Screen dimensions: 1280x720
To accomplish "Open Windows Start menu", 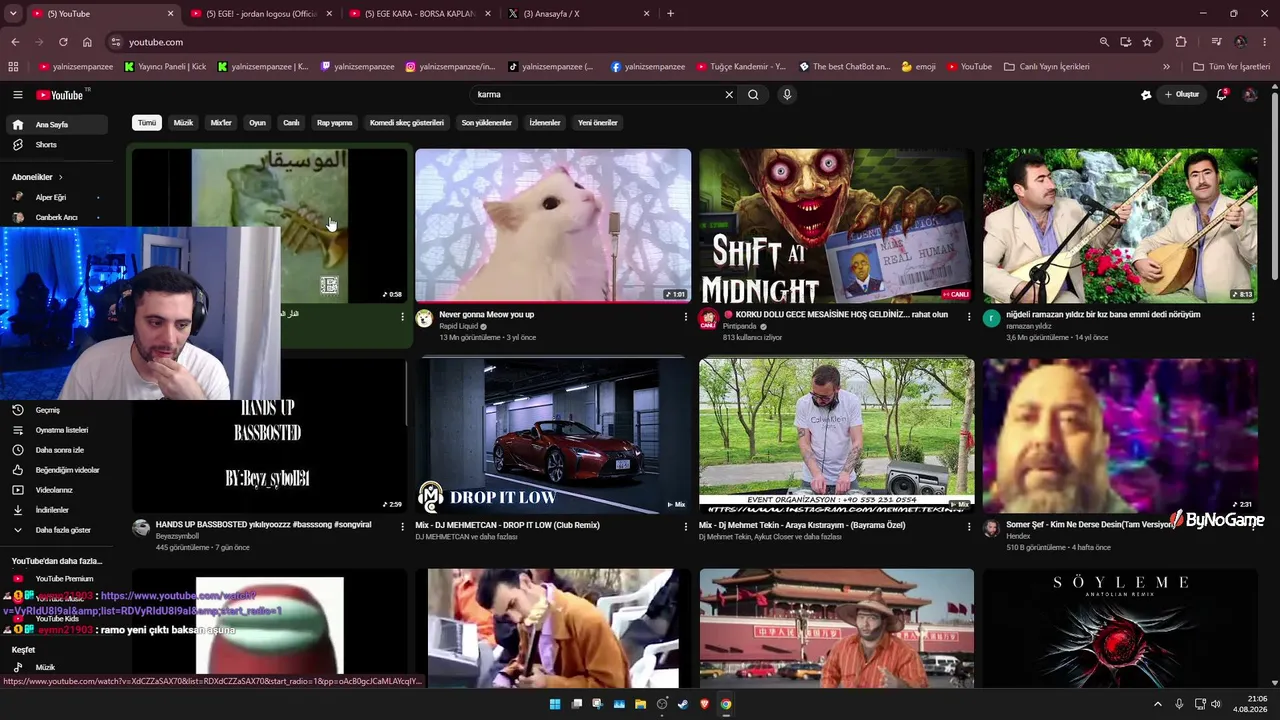I will click(555, 704).
